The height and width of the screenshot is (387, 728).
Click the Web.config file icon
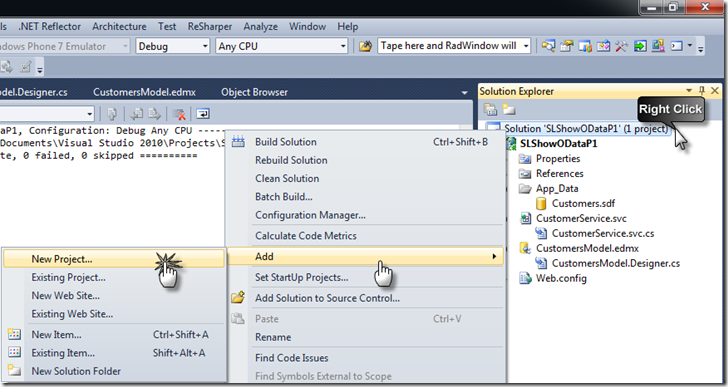click(525, 278)
